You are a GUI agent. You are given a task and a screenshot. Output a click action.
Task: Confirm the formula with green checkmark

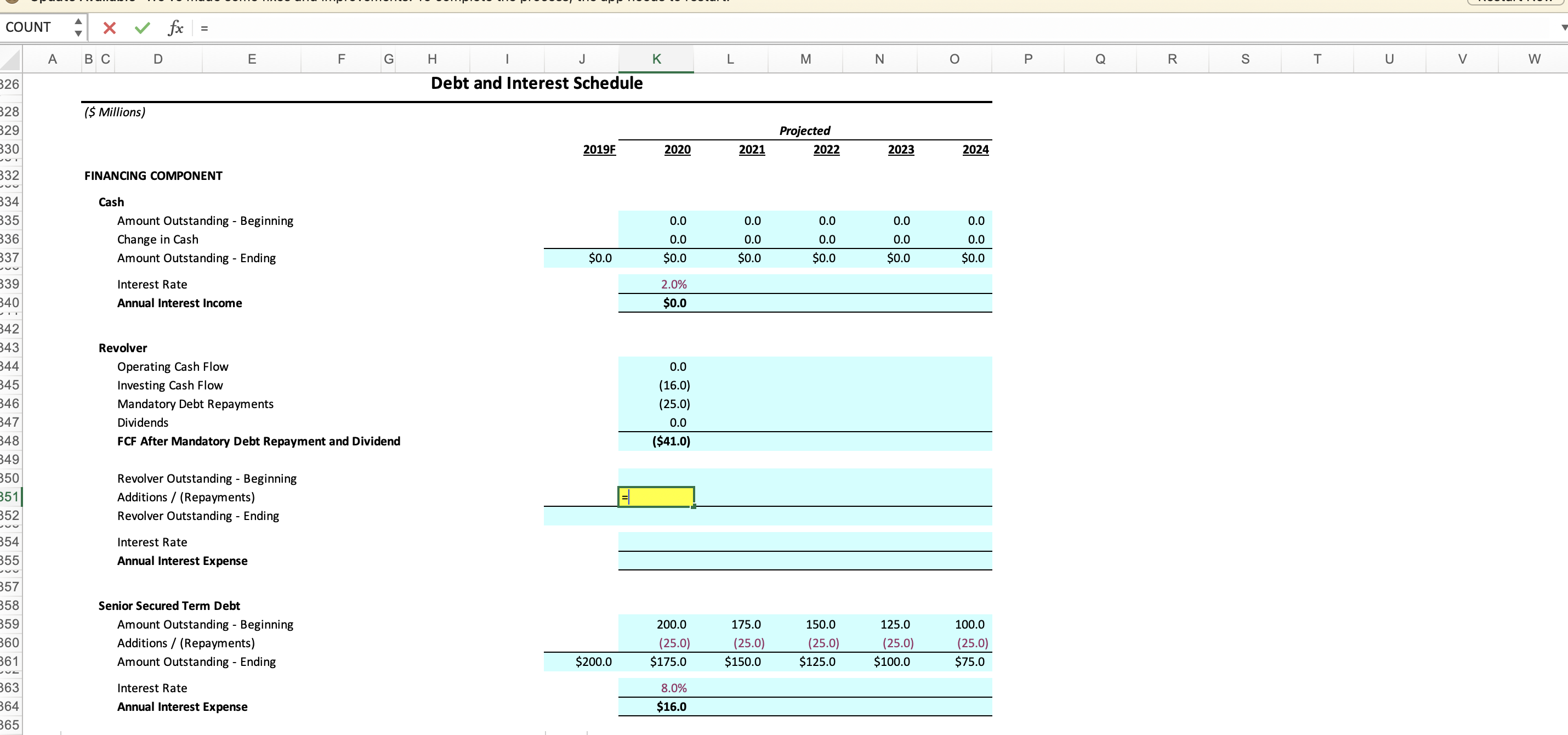point(143,27)
